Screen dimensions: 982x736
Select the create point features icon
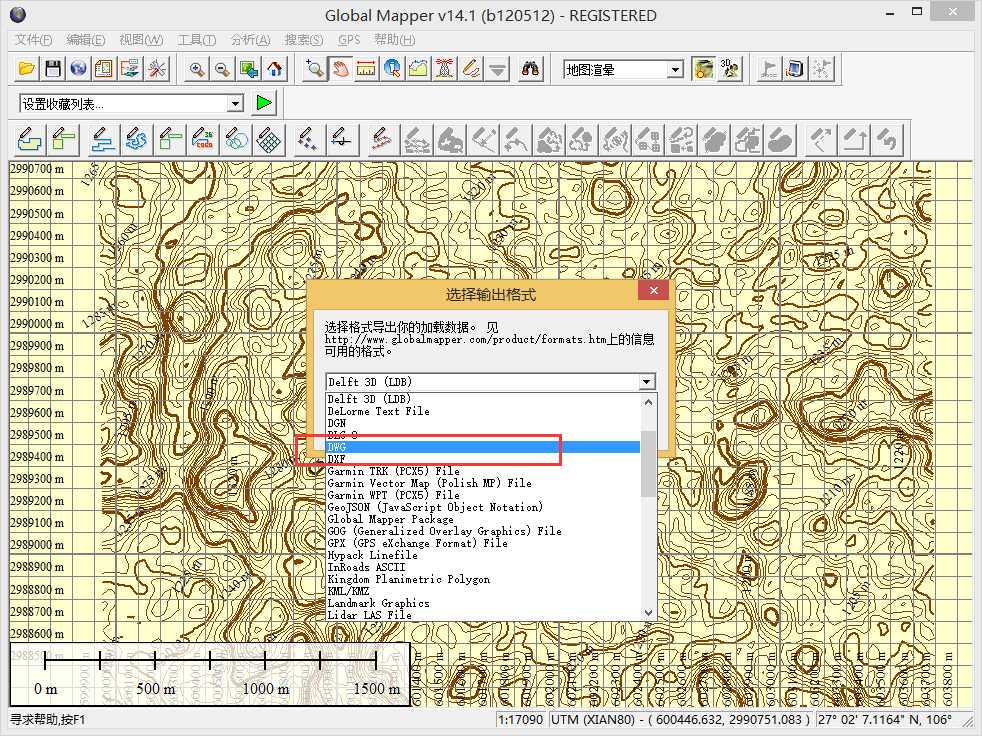307,140
